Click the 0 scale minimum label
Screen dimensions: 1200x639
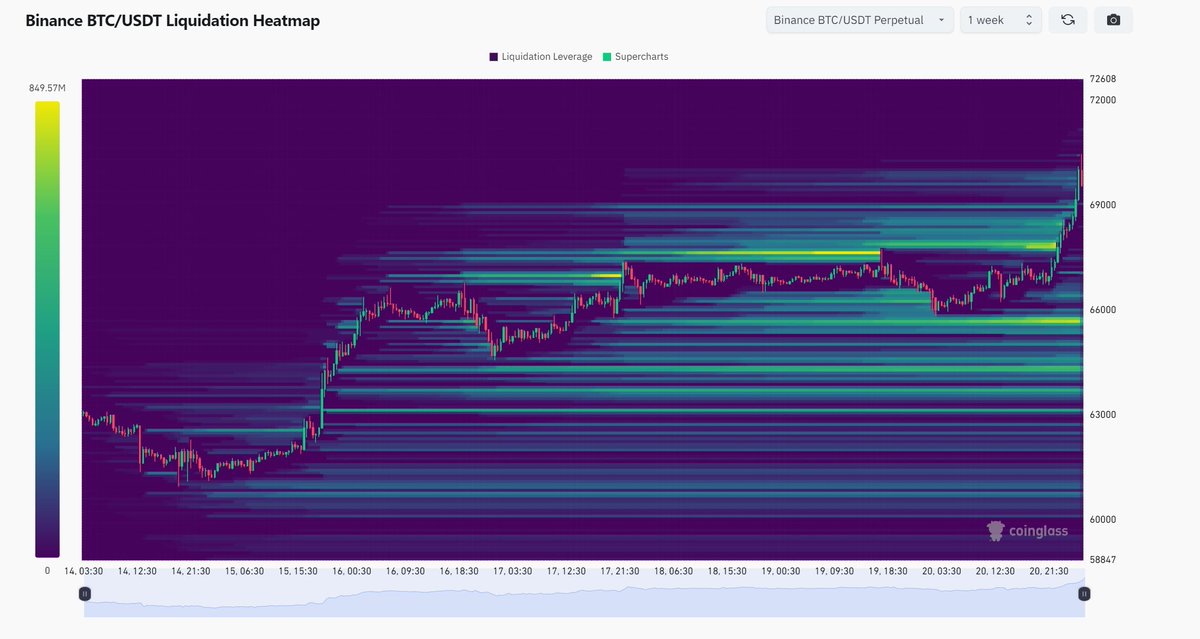[47, 571]
